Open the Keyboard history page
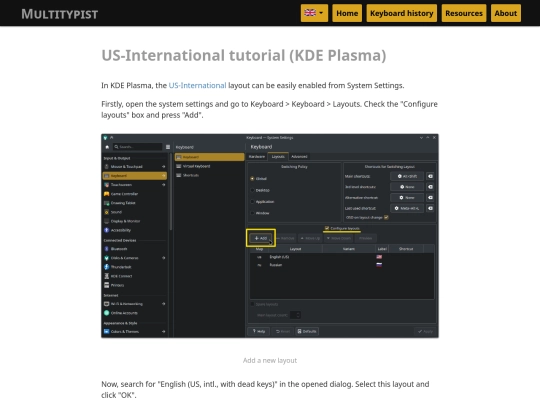 (402, 13)
